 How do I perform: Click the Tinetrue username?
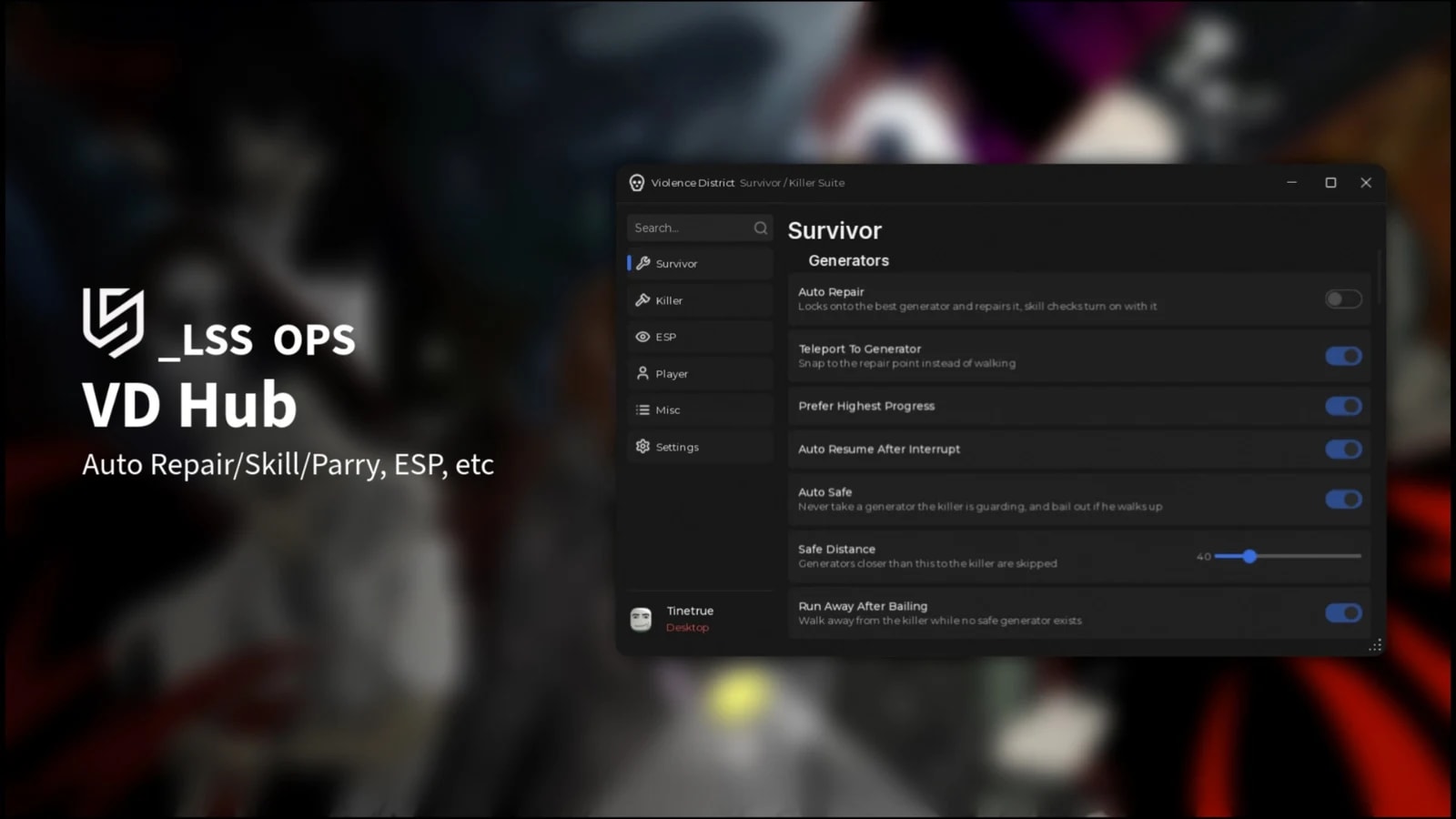pos(690,611)
